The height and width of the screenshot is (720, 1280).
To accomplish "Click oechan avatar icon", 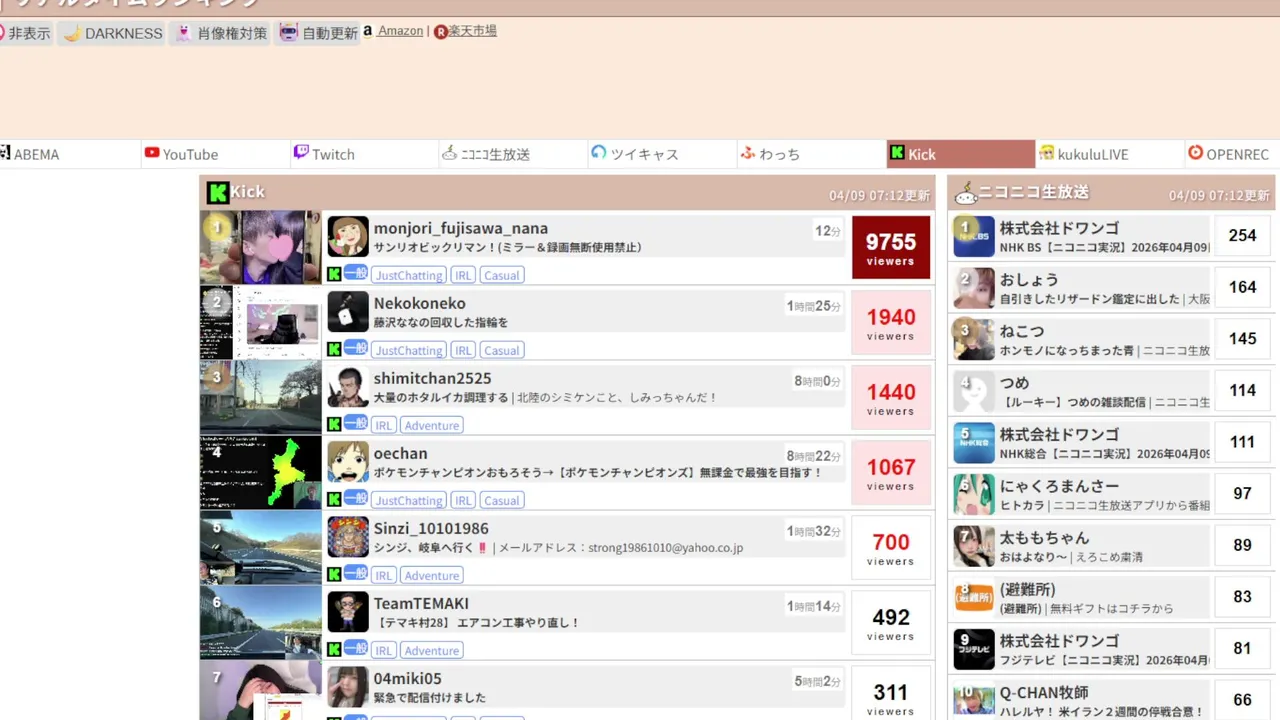I will (x=348, y=462).
